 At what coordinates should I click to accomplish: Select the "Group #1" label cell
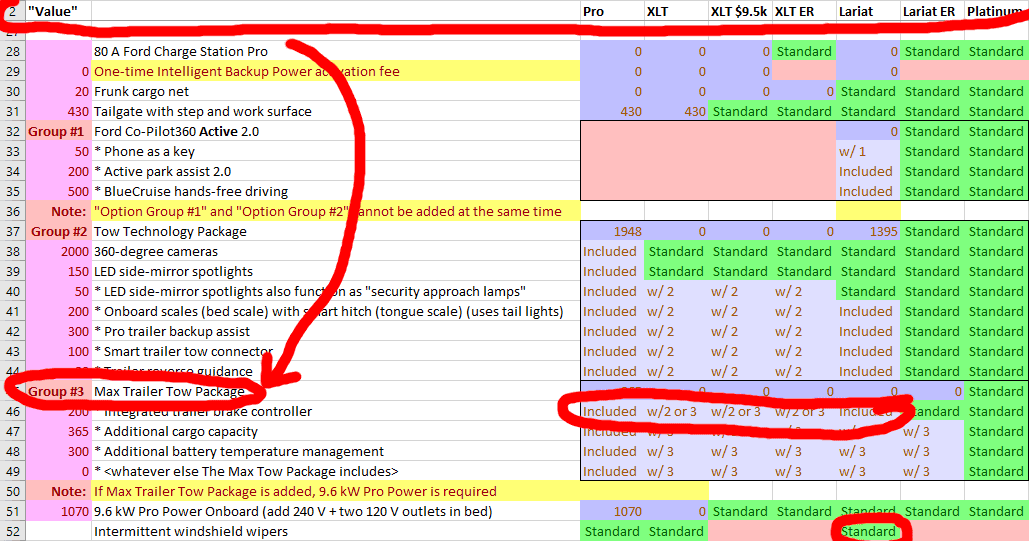pyautogui.click(x=58, y=131)
